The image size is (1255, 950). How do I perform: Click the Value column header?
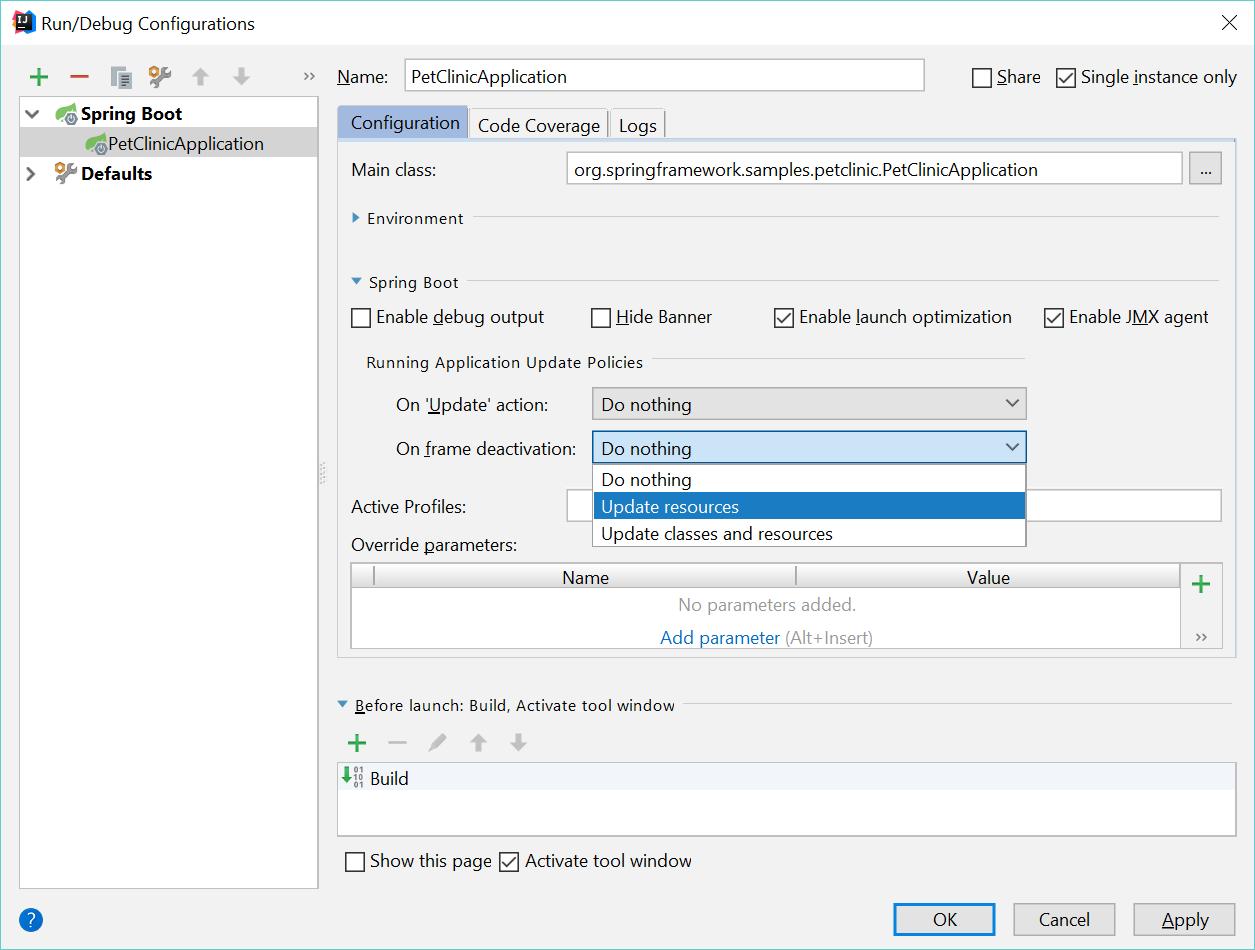988,577
